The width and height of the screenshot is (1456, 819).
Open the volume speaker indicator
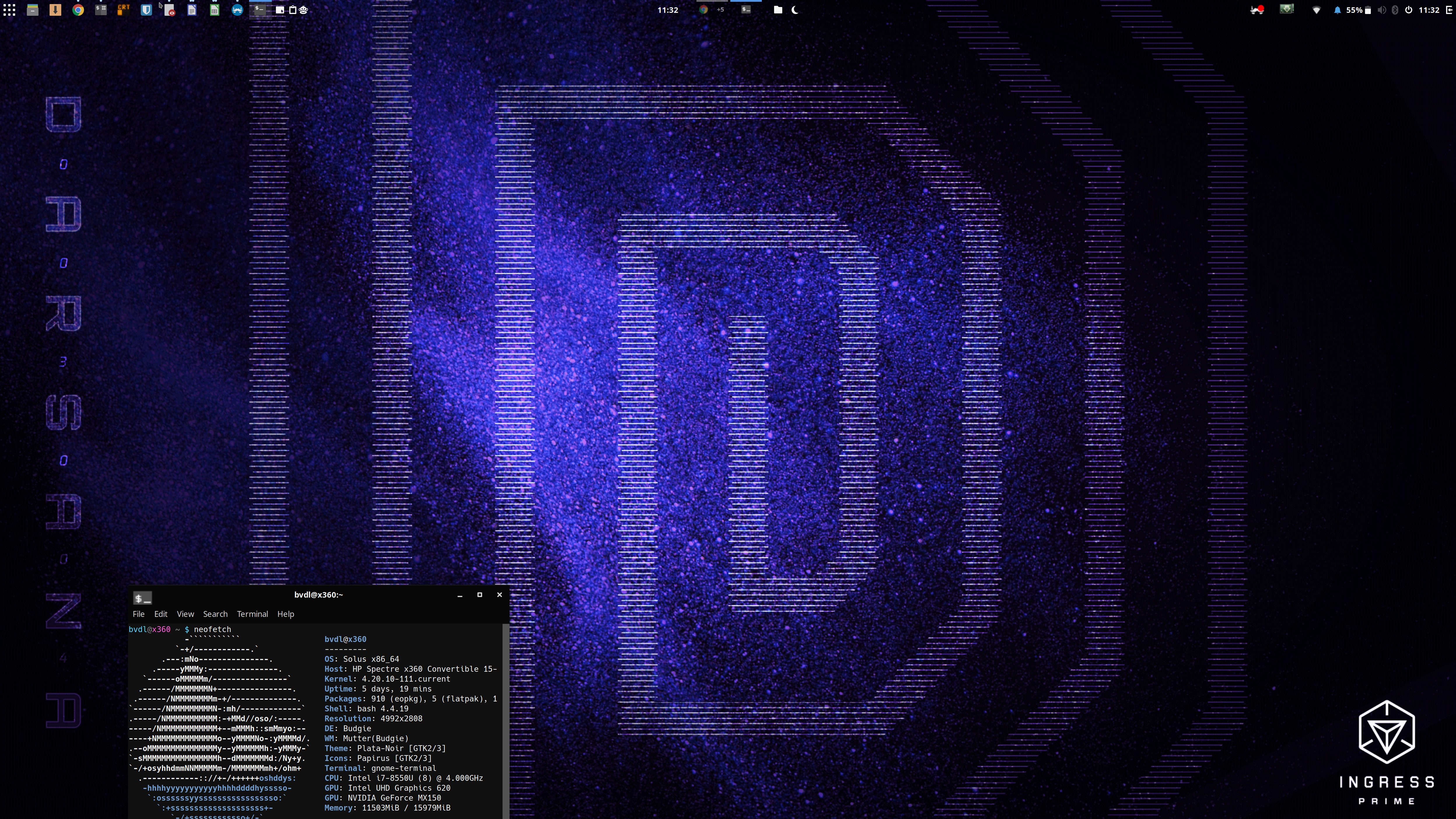pos(1382,10)
